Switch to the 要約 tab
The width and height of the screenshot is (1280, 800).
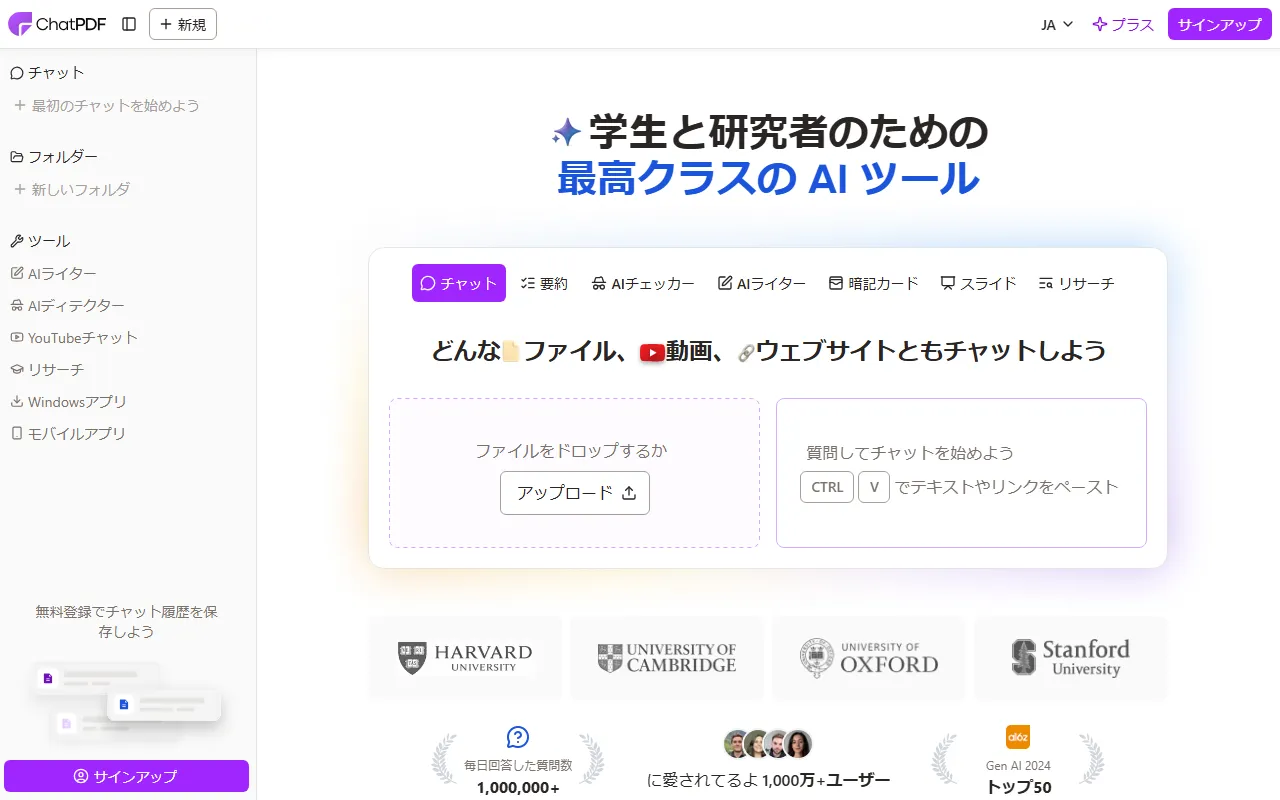pyautogui.click(x=545, y=283)
